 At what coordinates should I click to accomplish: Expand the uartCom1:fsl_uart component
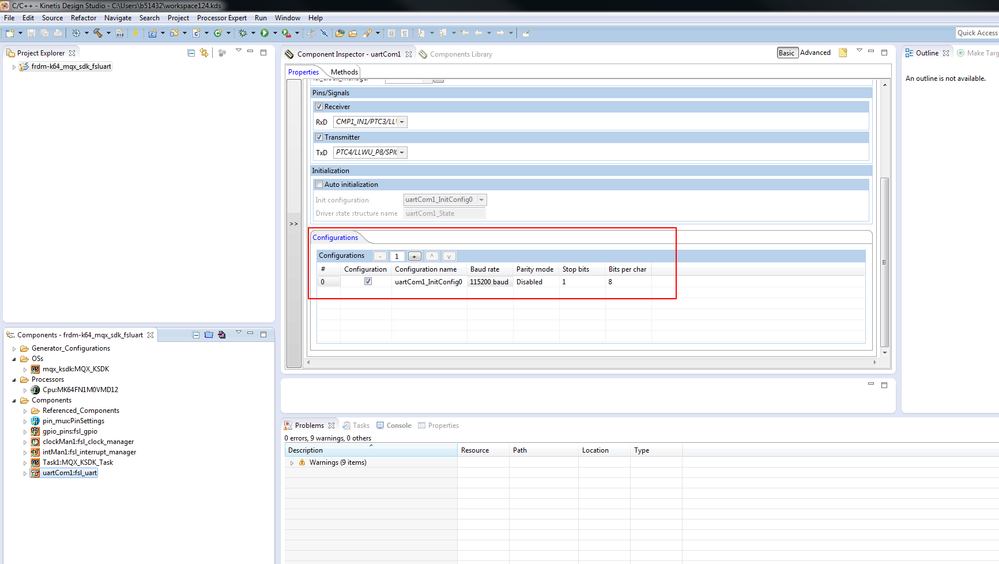(25, 473)
